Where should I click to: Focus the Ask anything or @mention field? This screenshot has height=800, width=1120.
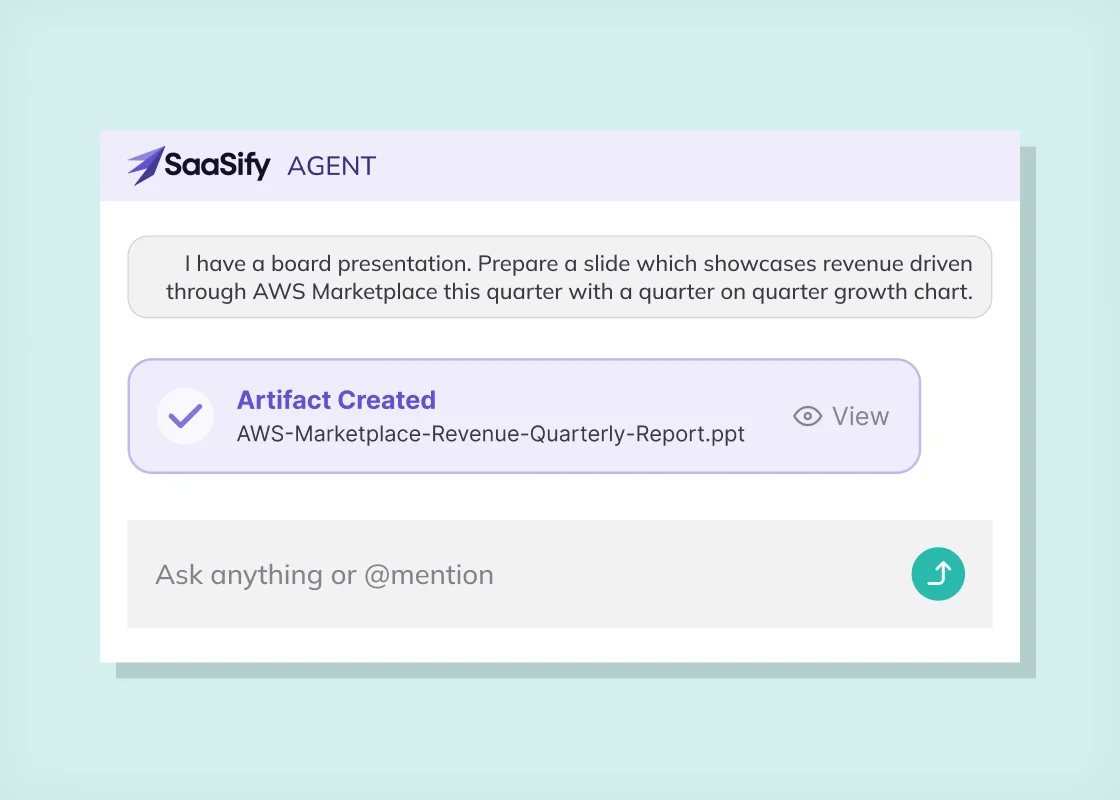click(x=560, y=574)
